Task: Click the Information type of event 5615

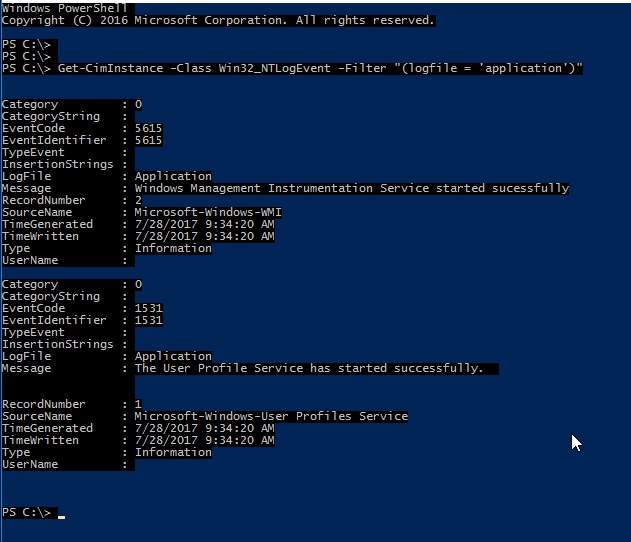Action: (173, 248)
